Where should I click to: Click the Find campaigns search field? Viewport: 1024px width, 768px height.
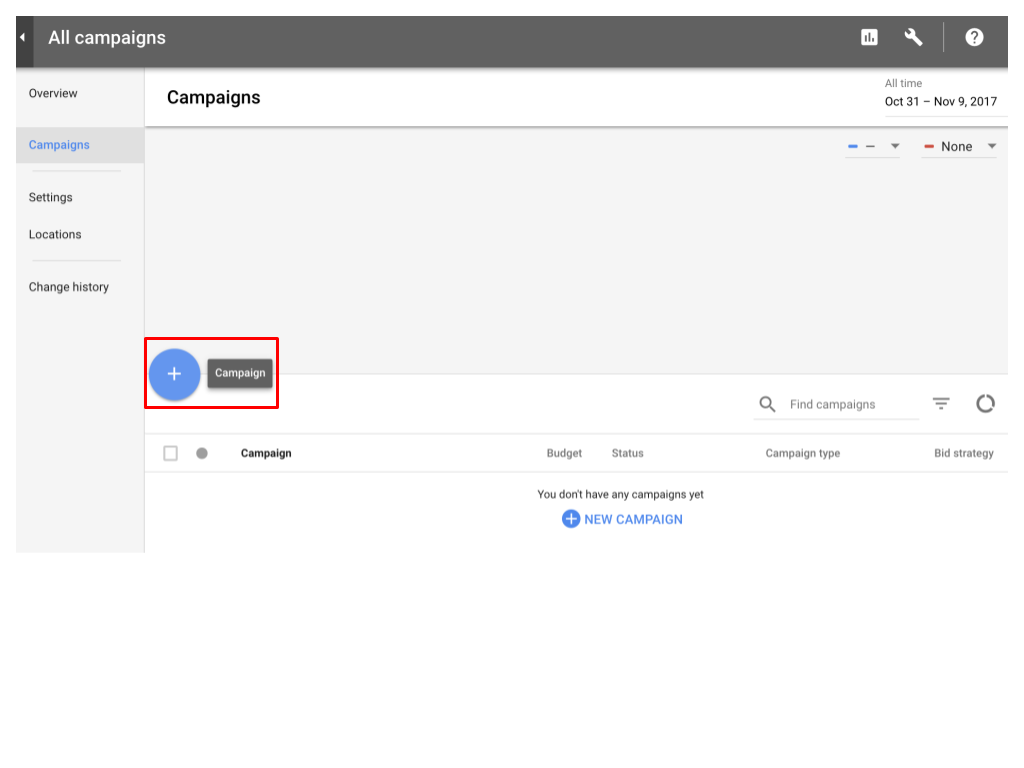pos(850,405)
